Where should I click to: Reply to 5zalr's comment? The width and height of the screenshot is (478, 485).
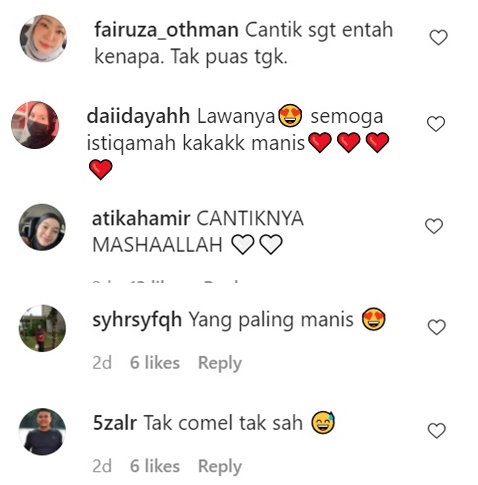pyautogui.click(x=220, y=466)
